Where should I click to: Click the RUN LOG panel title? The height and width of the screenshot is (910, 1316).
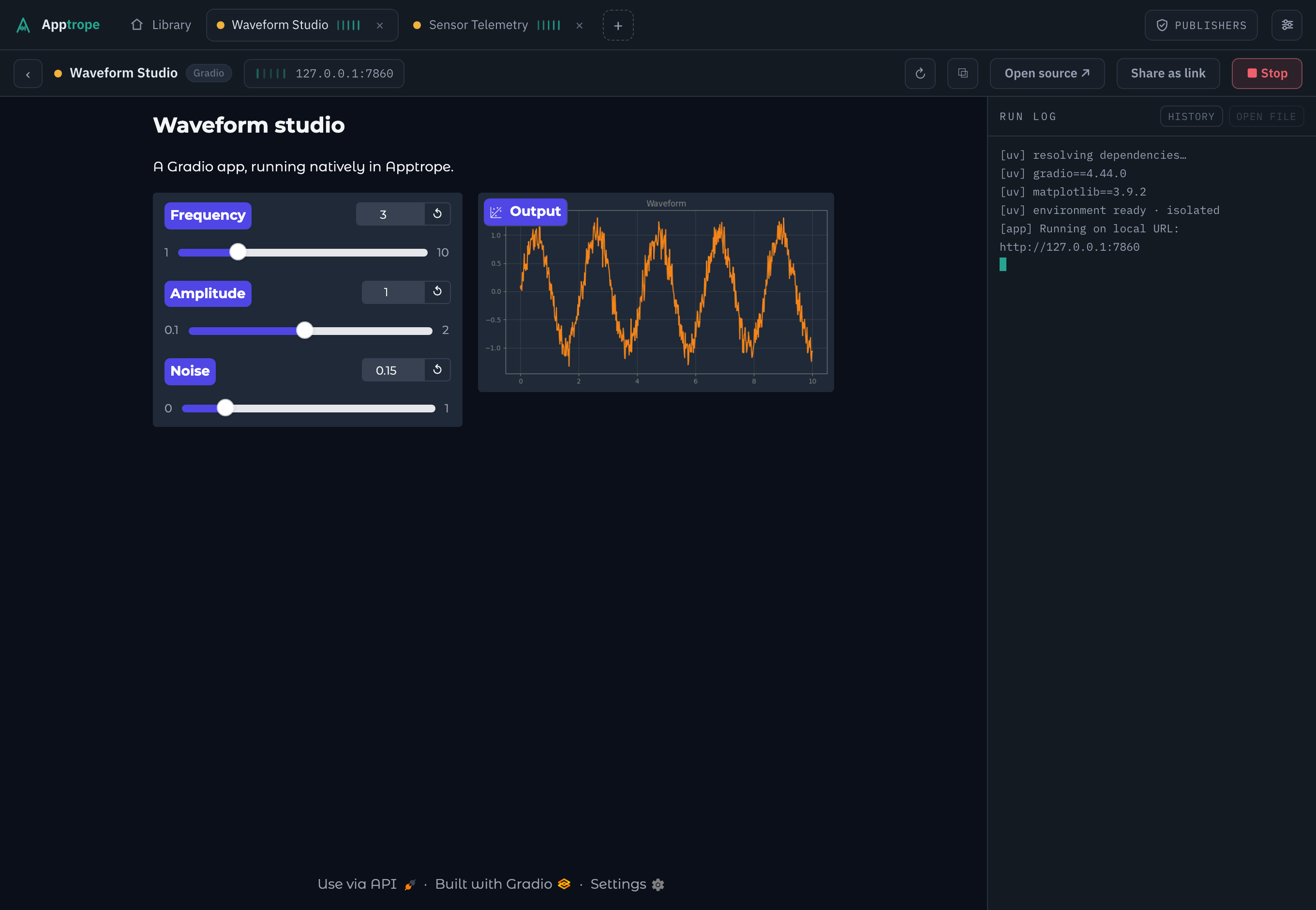click(x=1028, y=116)
